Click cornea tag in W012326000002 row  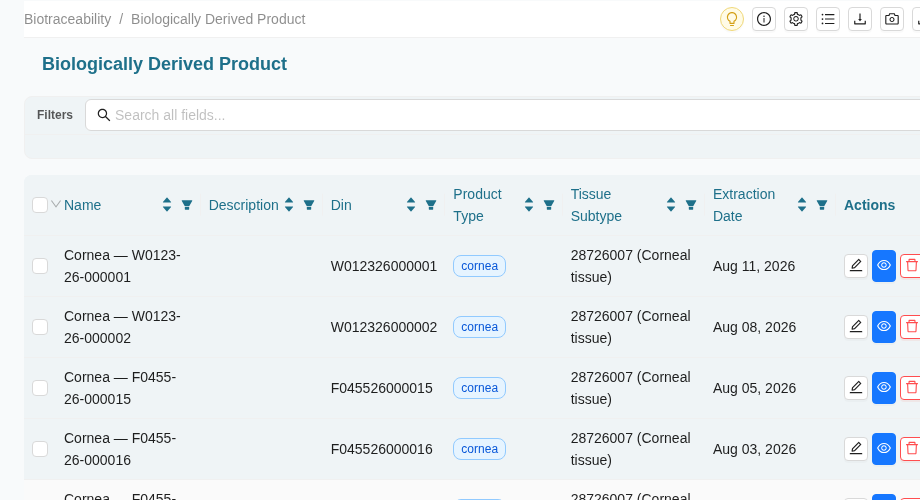click(479, 327)
